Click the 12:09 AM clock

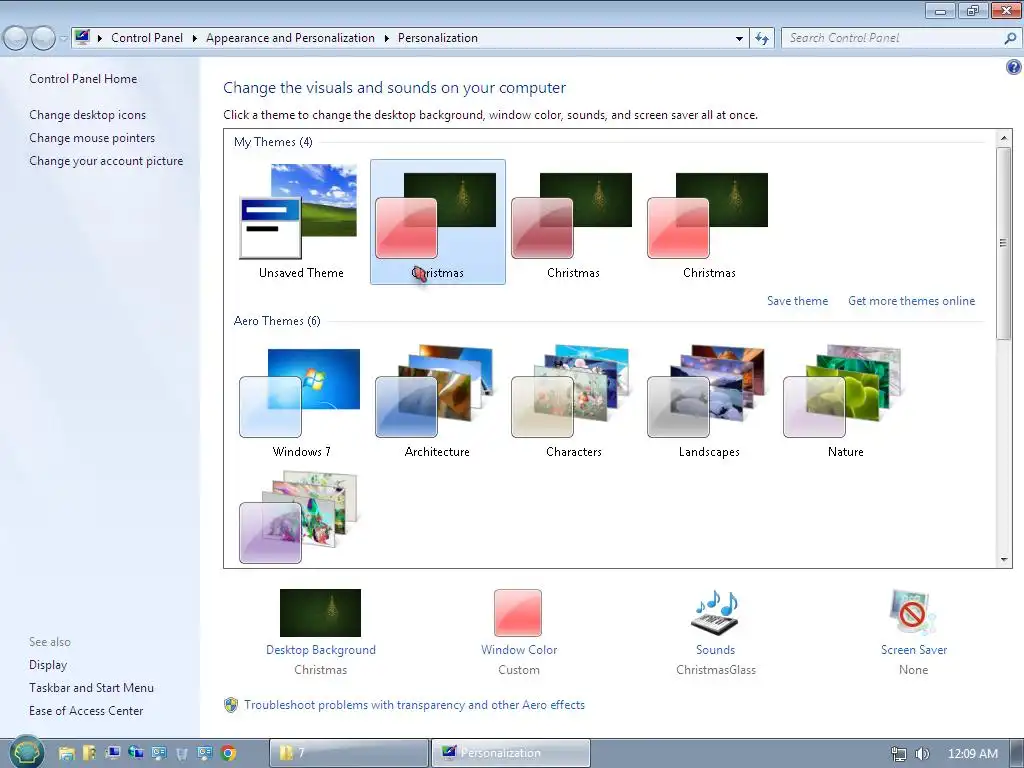(972, 754)
